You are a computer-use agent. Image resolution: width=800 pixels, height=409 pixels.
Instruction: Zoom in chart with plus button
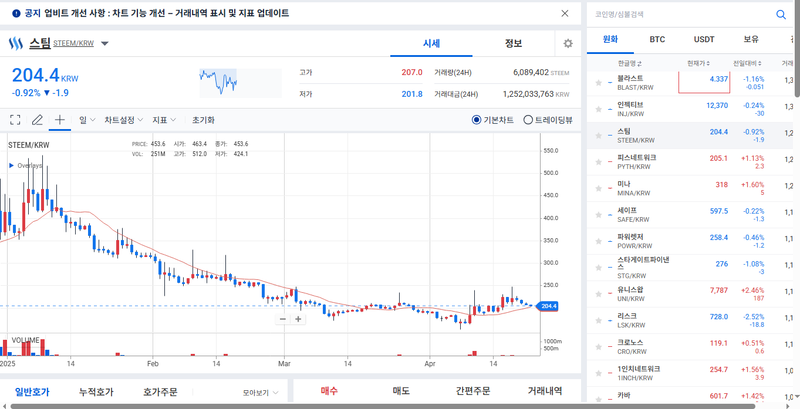pyautogui.click(x=298, y=319)
